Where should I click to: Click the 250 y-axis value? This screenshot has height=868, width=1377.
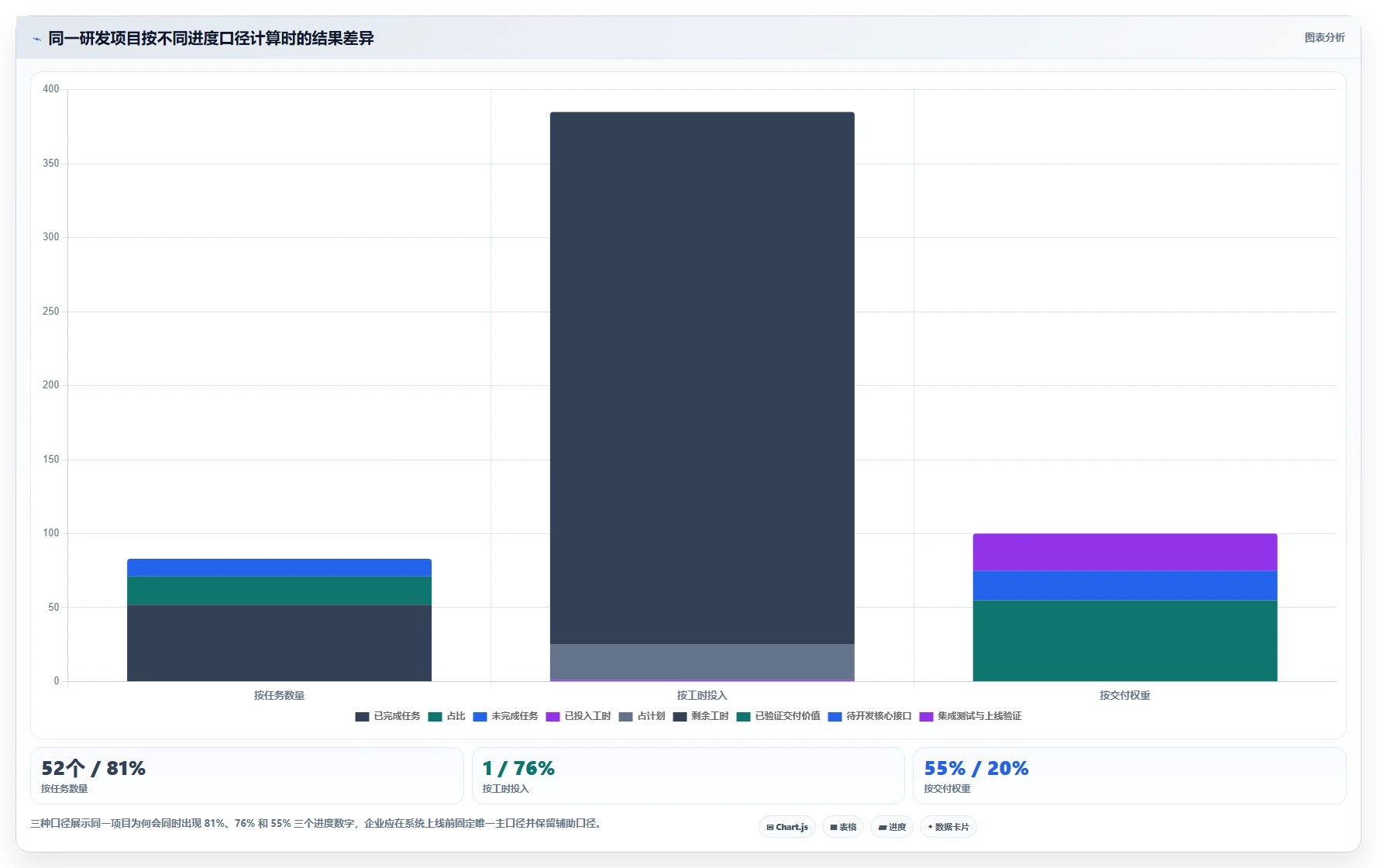(x=51, y=312)
